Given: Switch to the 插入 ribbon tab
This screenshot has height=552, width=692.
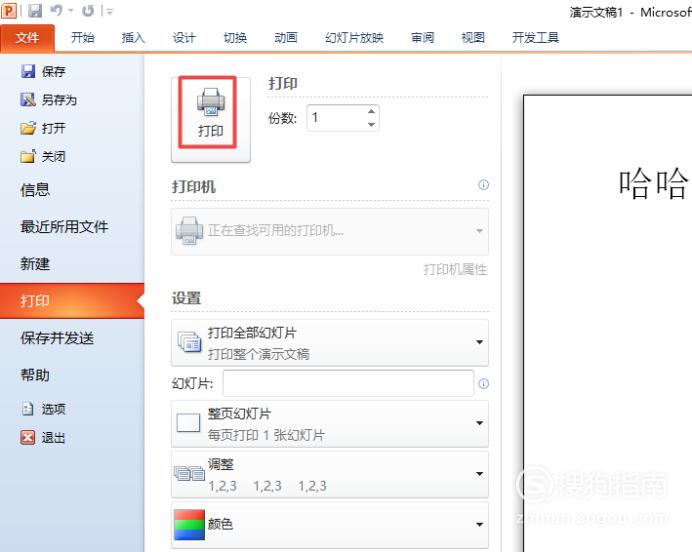Looking at the screenshot, I should pyautogui.click(x=133, y=38).
